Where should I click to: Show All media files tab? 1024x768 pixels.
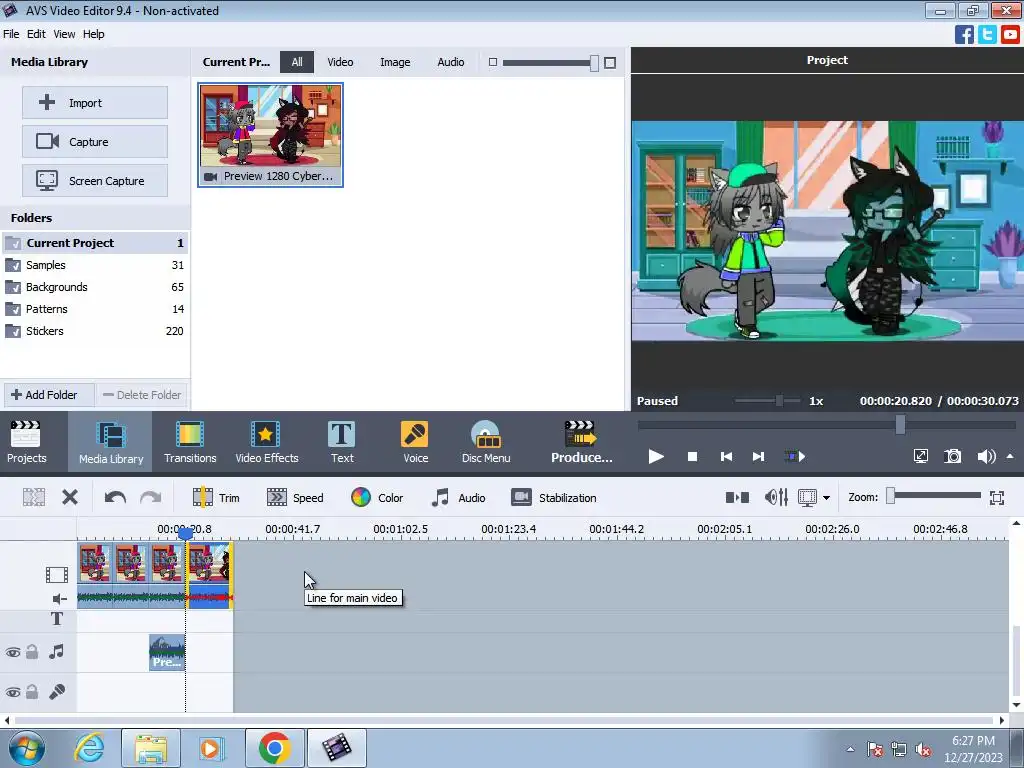click(297, 62)
